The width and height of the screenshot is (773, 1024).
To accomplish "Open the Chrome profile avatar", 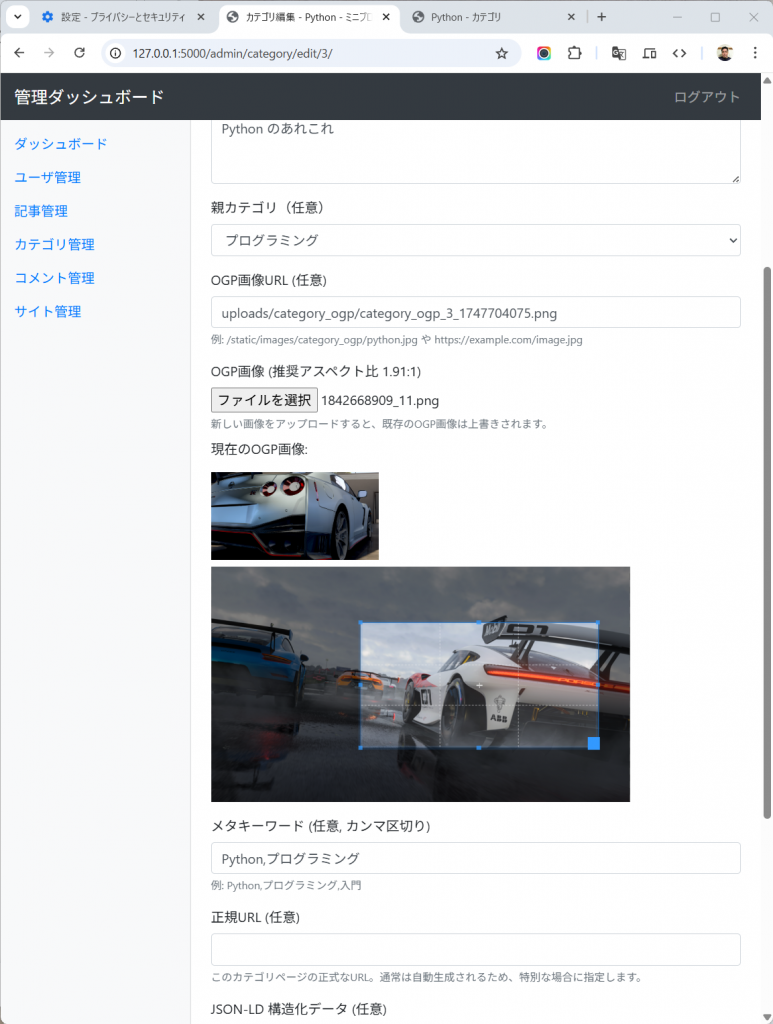I will coord(724,54).
